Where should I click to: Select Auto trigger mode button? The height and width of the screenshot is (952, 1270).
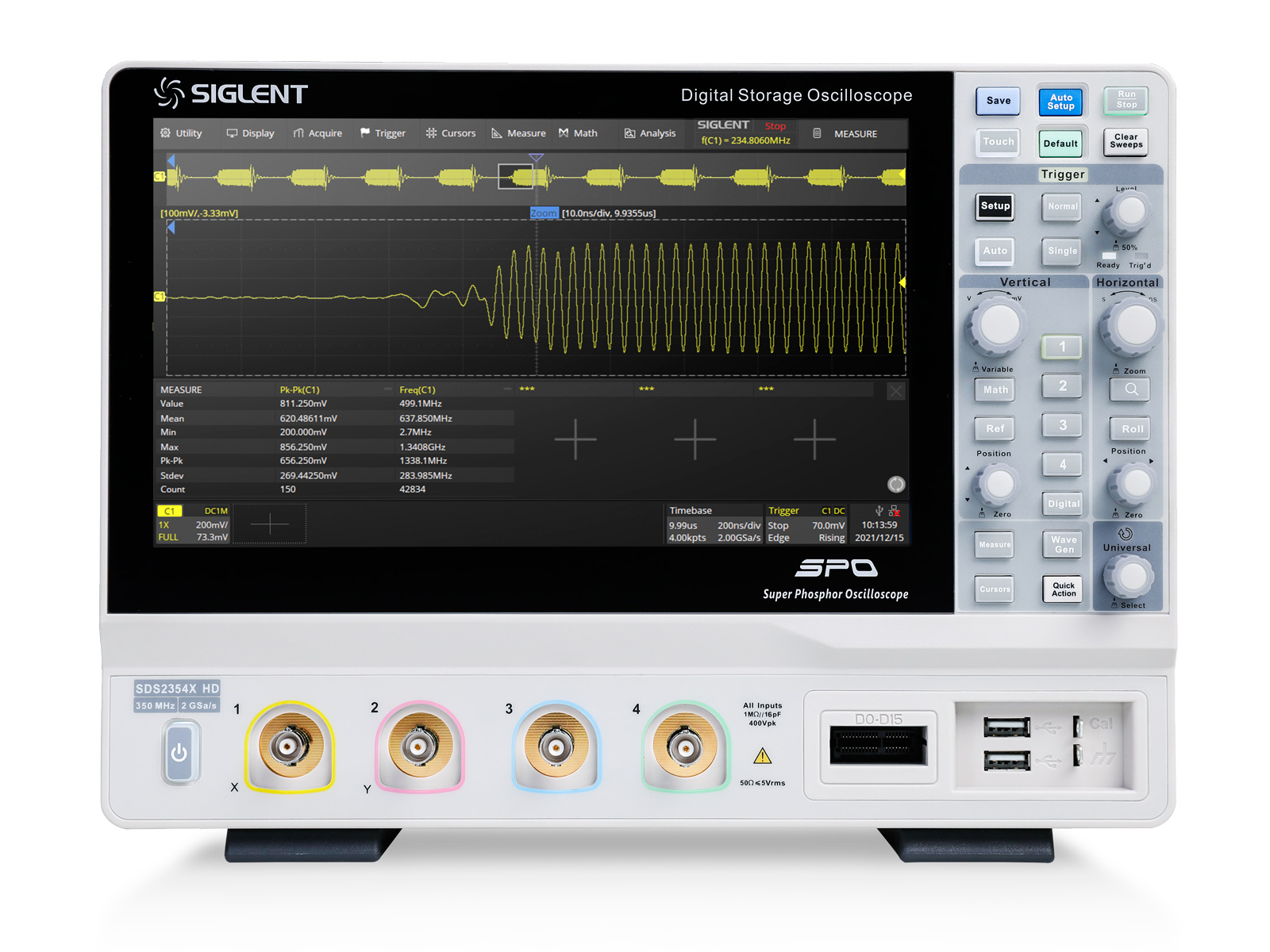pos(995,251)
